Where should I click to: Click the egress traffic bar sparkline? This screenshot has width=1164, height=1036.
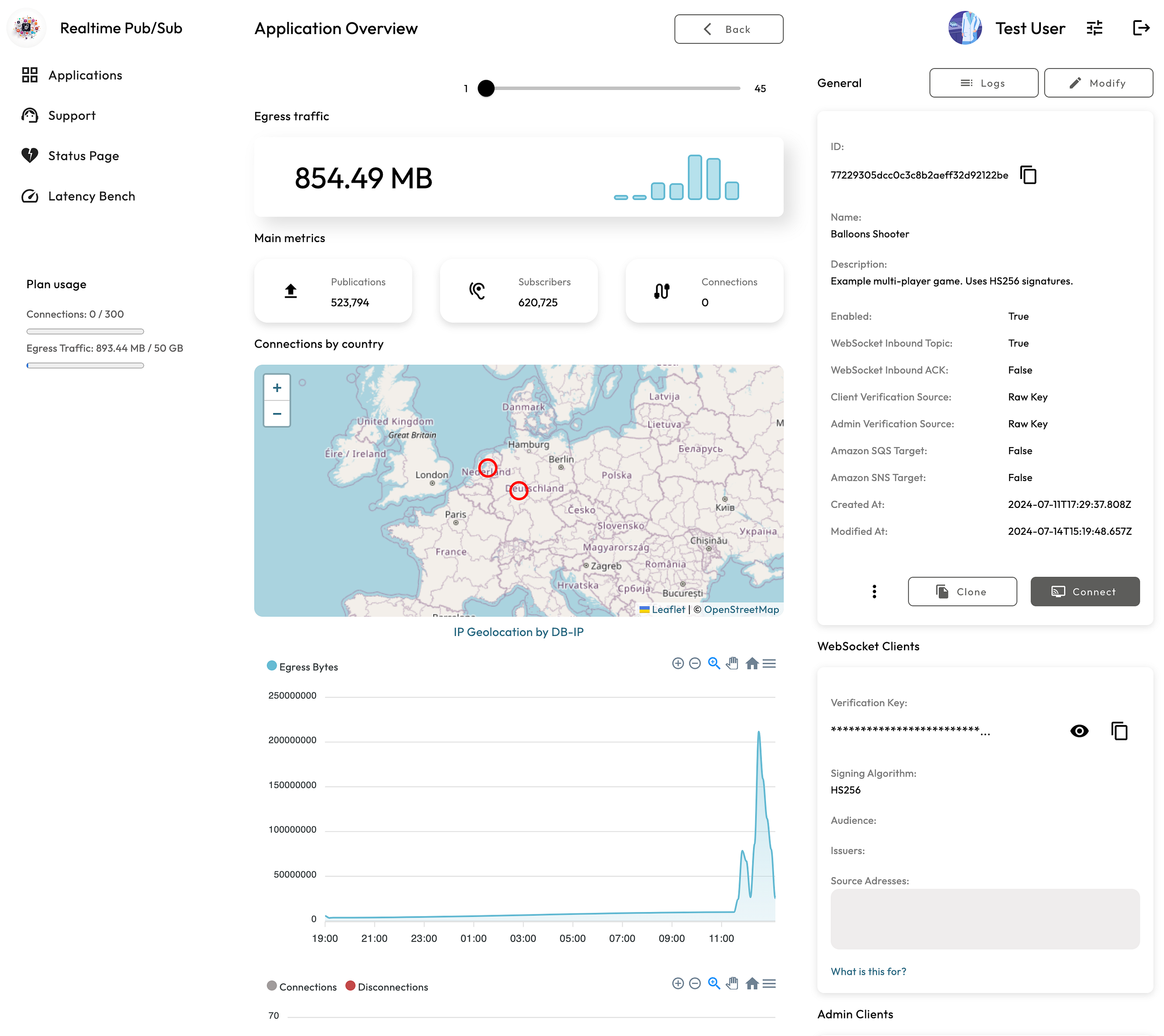[x=676, y=177]
